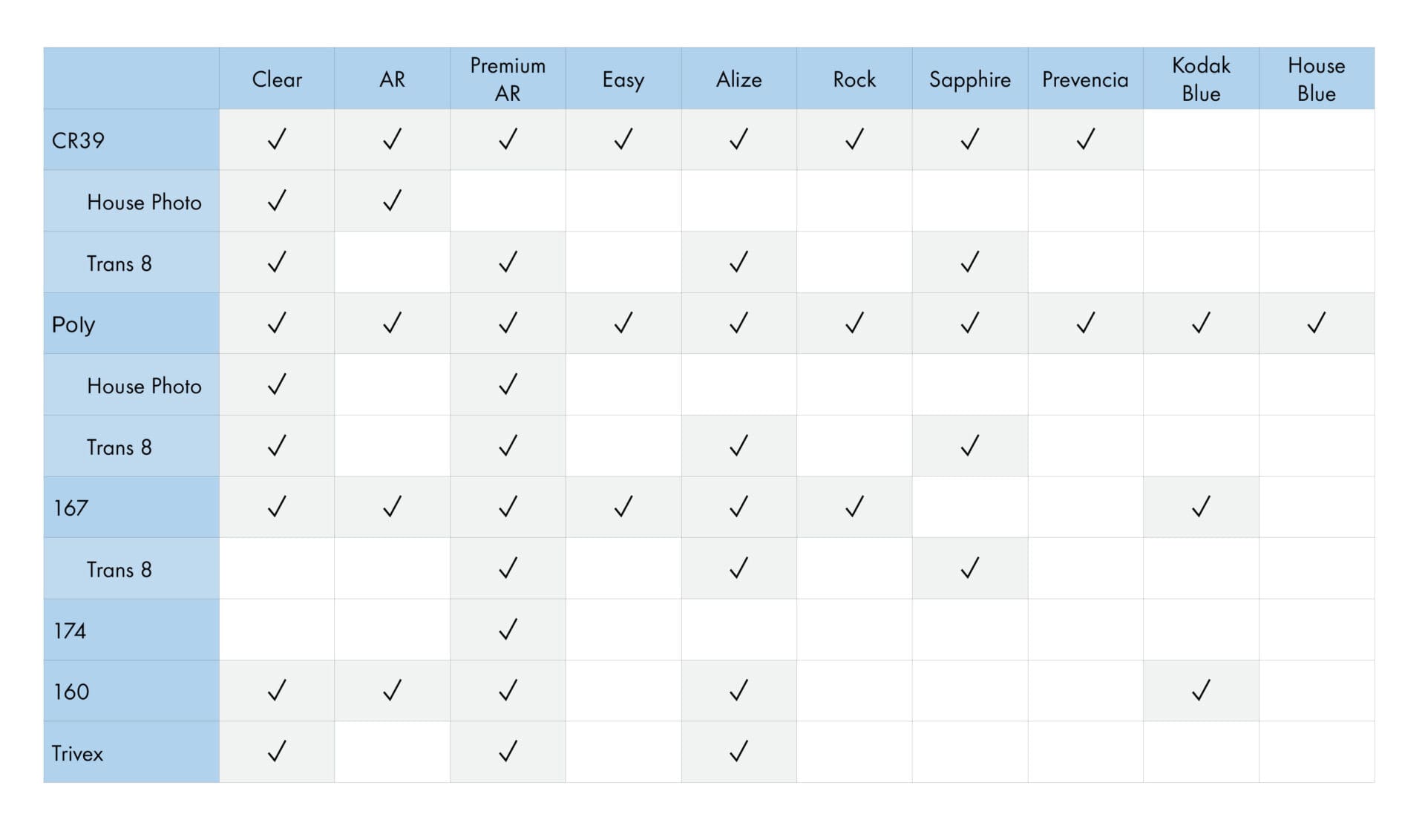Select the 174 row label
The height and width of the screenshot is (840, 1425).
click(70, 631)
